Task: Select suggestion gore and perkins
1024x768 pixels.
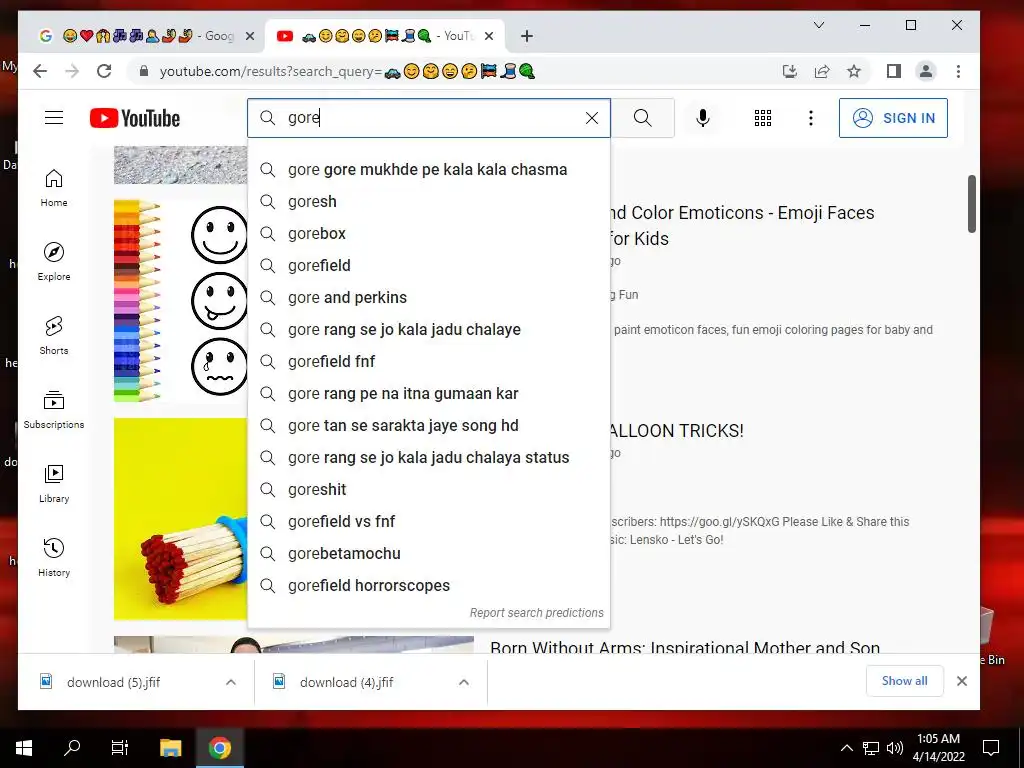Action: pyautogui.click(x=428, y=297)
